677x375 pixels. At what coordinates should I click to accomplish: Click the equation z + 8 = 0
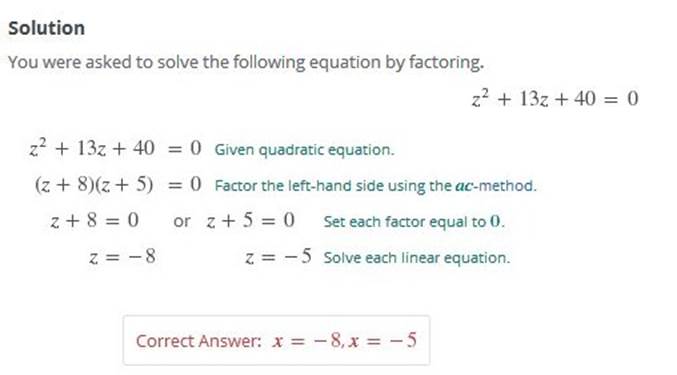[95, 221]
